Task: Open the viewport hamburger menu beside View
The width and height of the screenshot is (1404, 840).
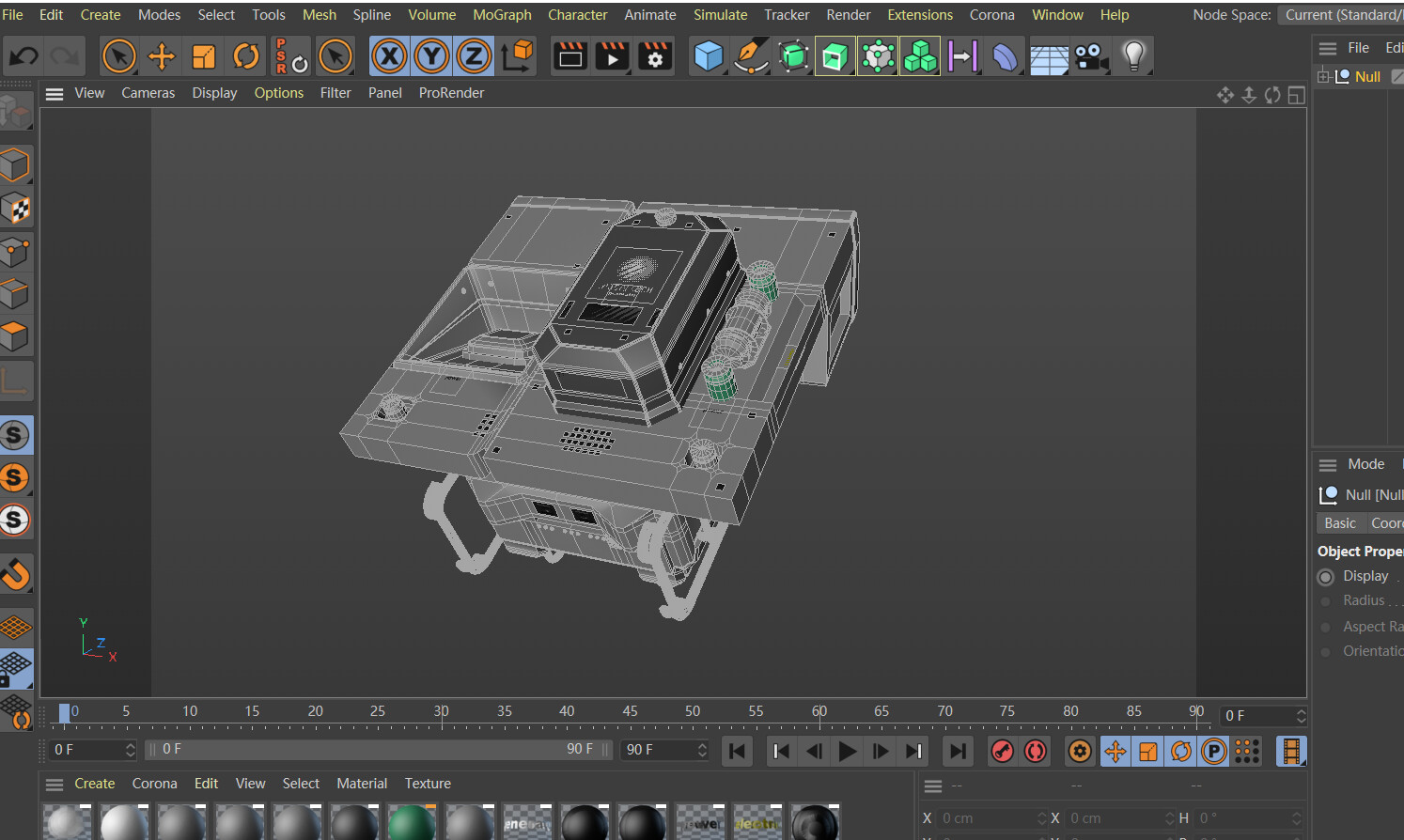Action: 55,93
